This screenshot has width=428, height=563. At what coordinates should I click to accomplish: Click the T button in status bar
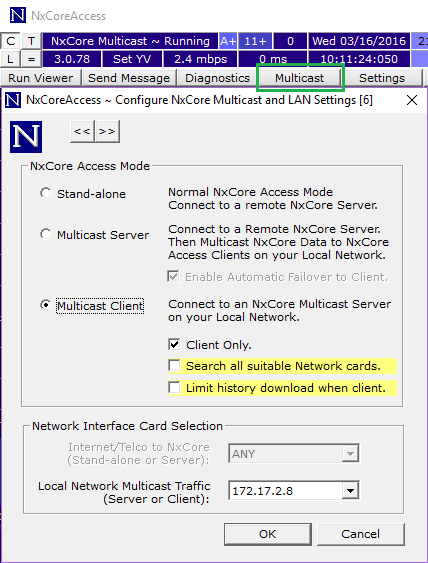pyautogui.click(x=31, y=41)
